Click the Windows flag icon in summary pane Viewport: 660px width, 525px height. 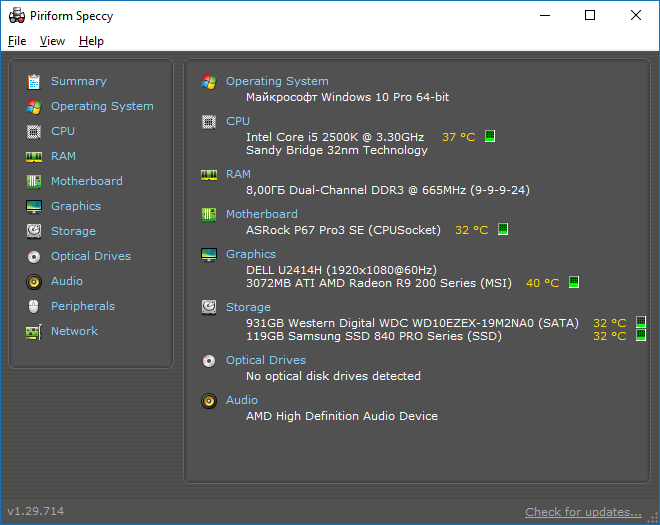[x=209, y=82]
